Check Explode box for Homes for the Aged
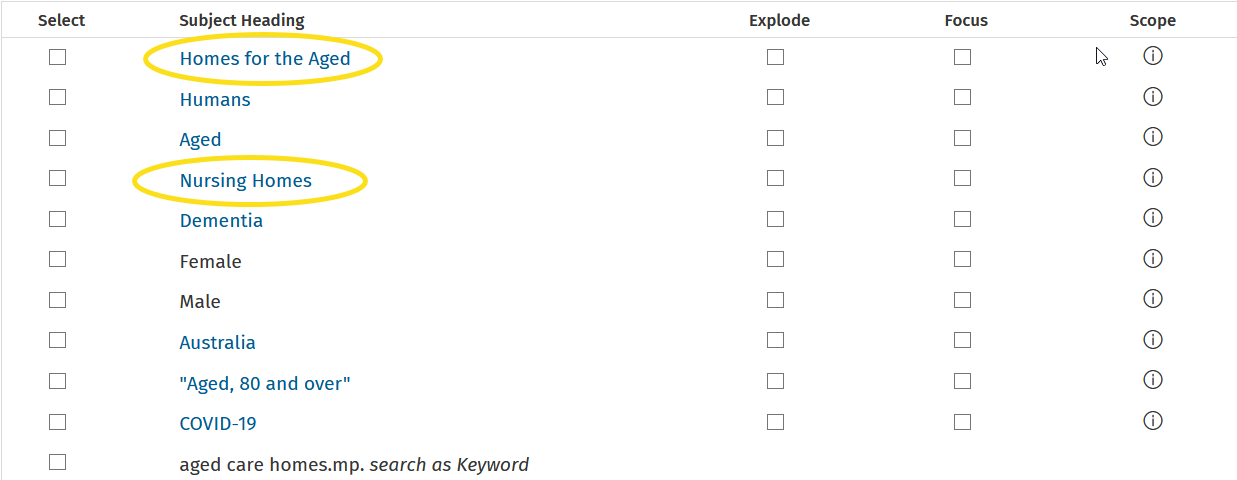The height and width of the screenshot is (480, 1237). [775, 57]
